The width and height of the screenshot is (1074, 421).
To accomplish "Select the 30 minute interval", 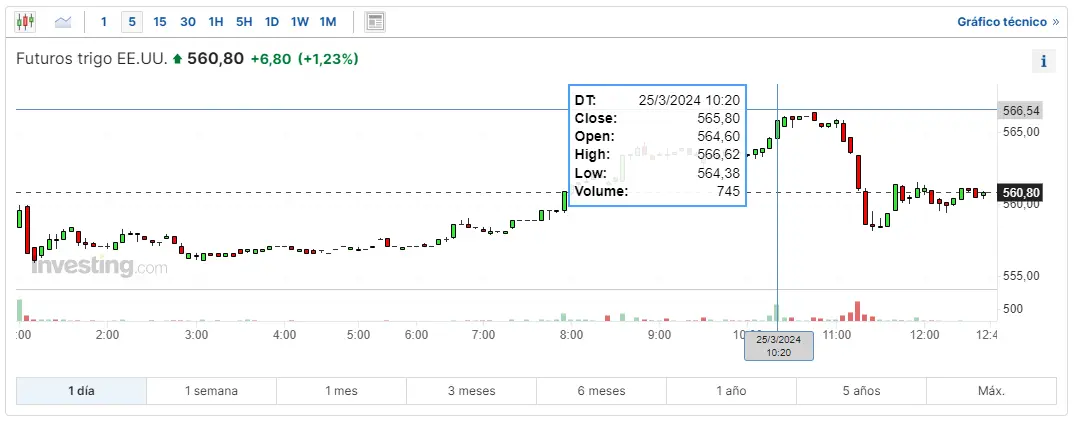I will (x=188, y=21).
